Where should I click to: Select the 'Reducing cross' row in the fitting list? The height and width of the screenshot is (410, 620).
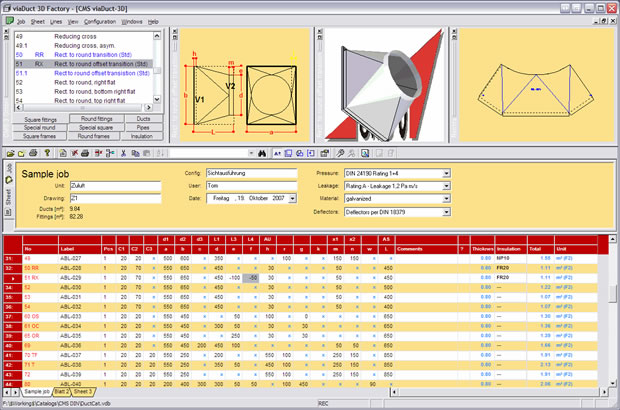(83, 36)
